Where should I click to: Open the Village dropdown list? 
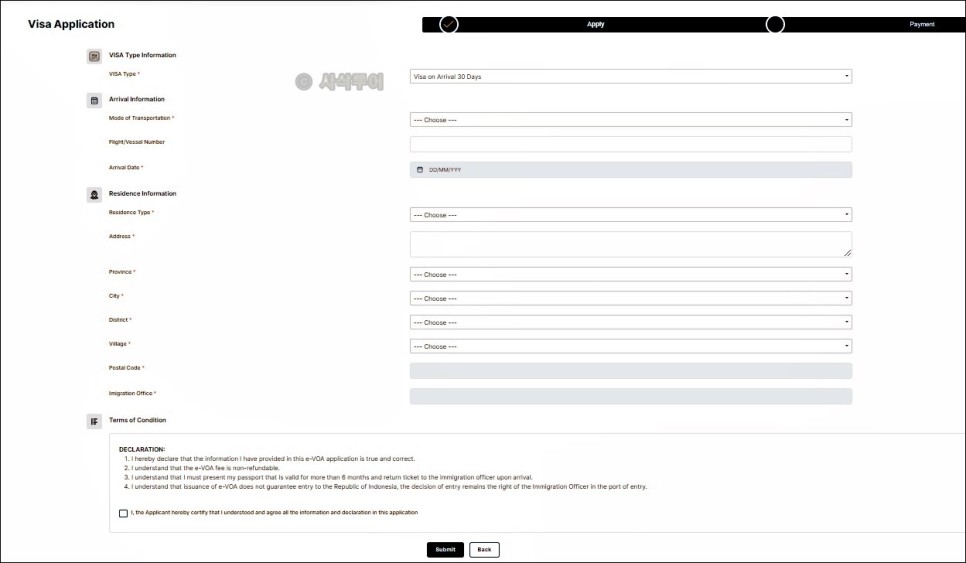tap(631, 346)
